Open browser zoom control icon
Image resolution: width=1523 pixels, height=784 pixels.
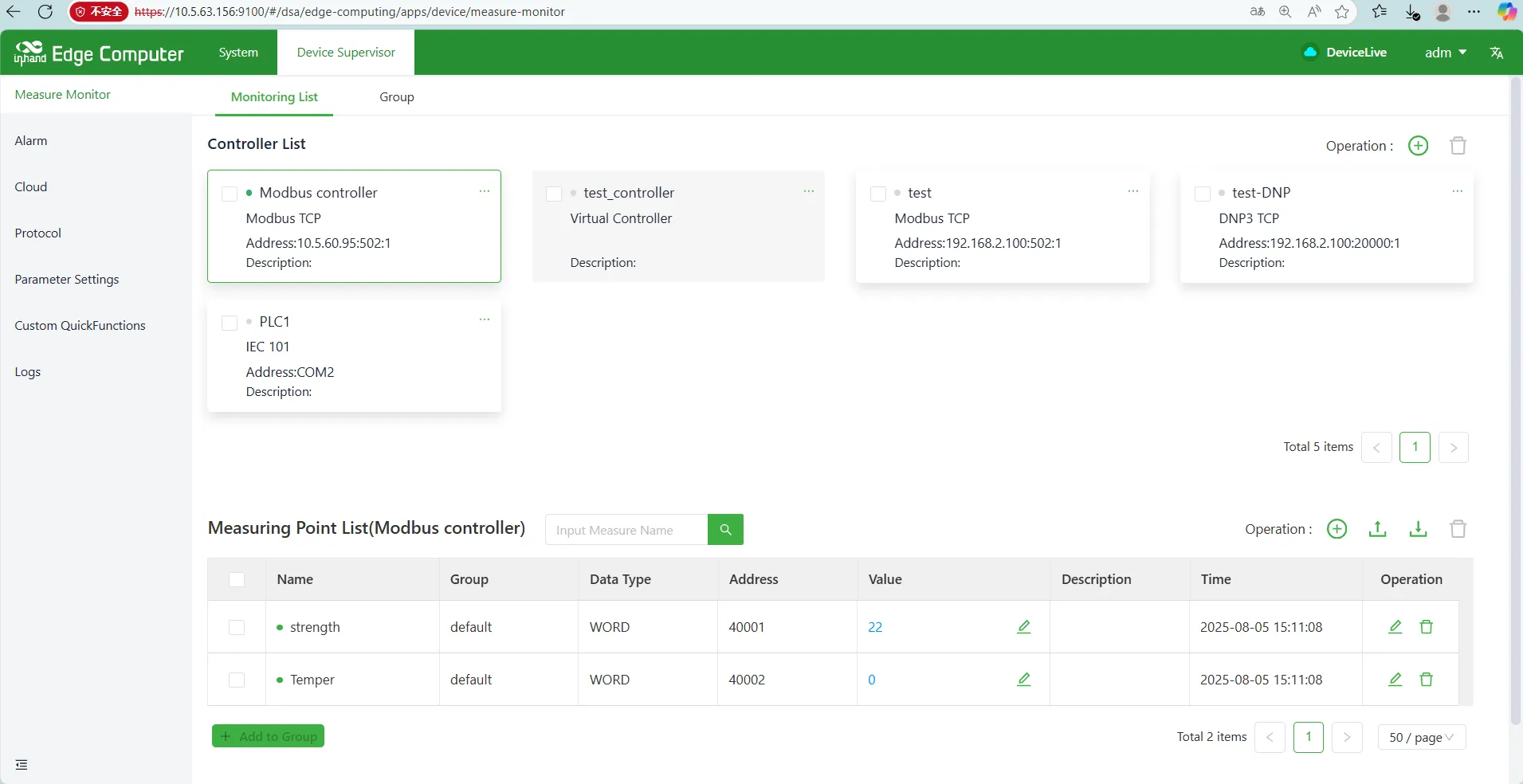coord(1285,12)
